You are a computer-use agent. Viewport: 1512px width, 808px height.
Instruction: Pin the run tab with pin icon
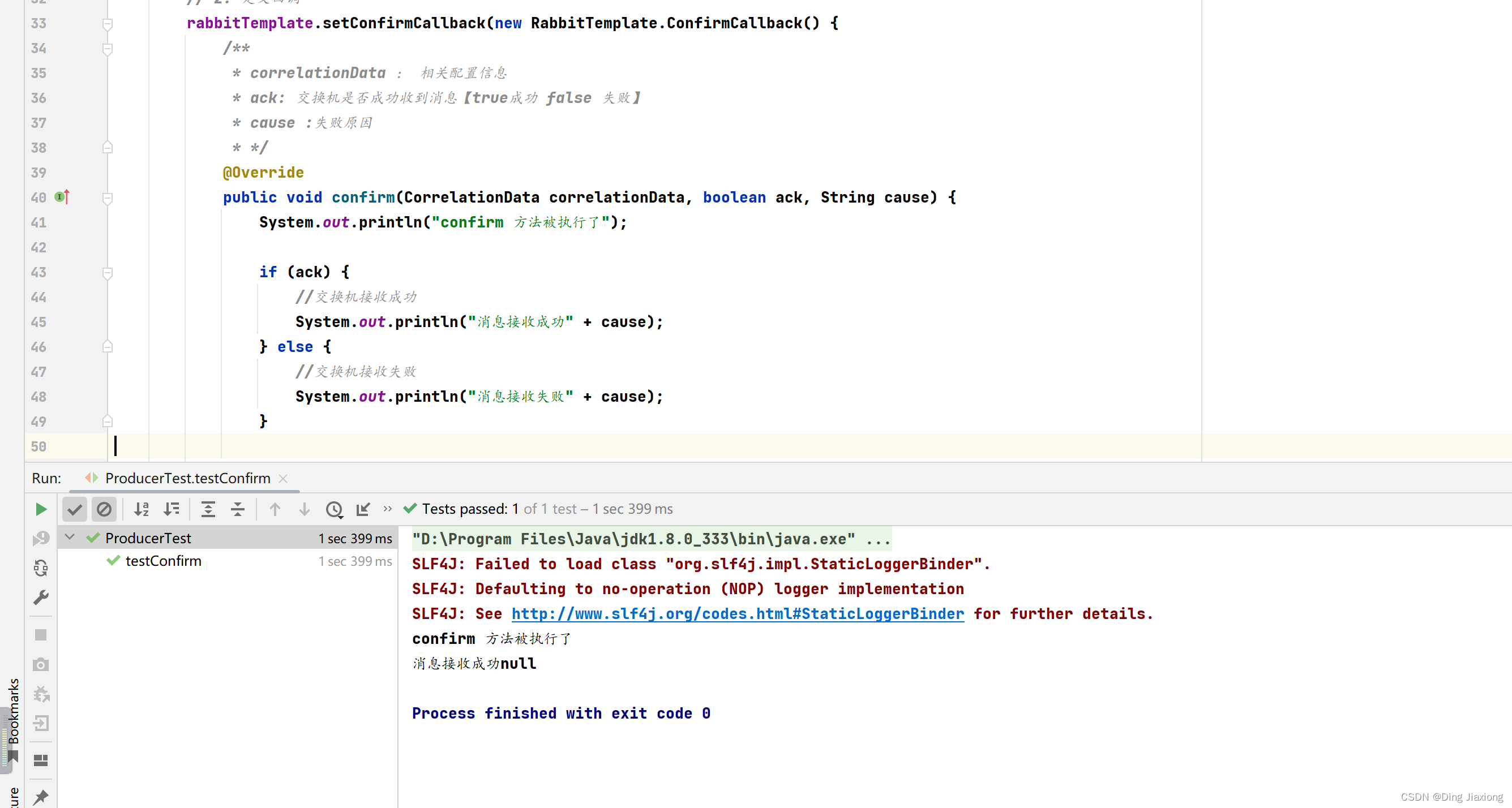(x=41, y=797)
